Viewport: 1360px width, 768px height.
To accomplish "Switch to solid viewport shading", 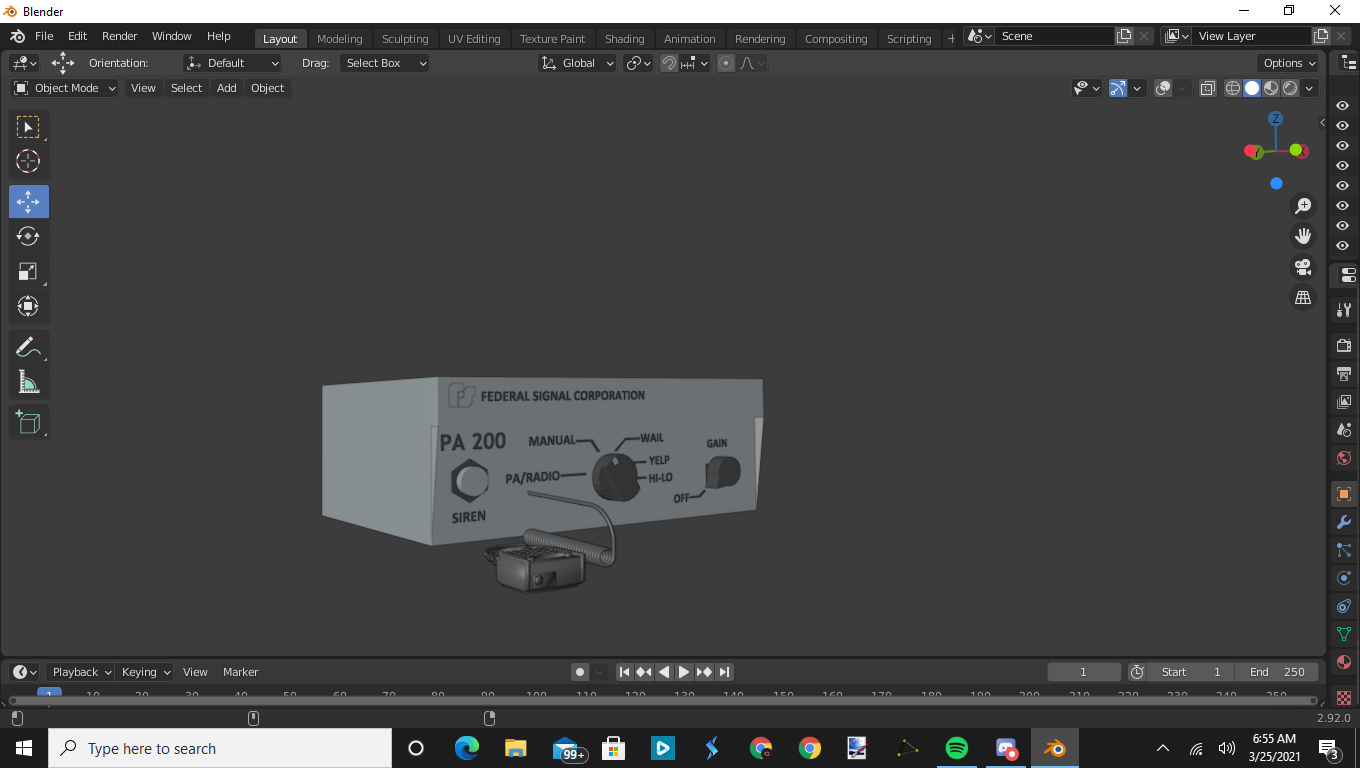I will click(1252, 88).
